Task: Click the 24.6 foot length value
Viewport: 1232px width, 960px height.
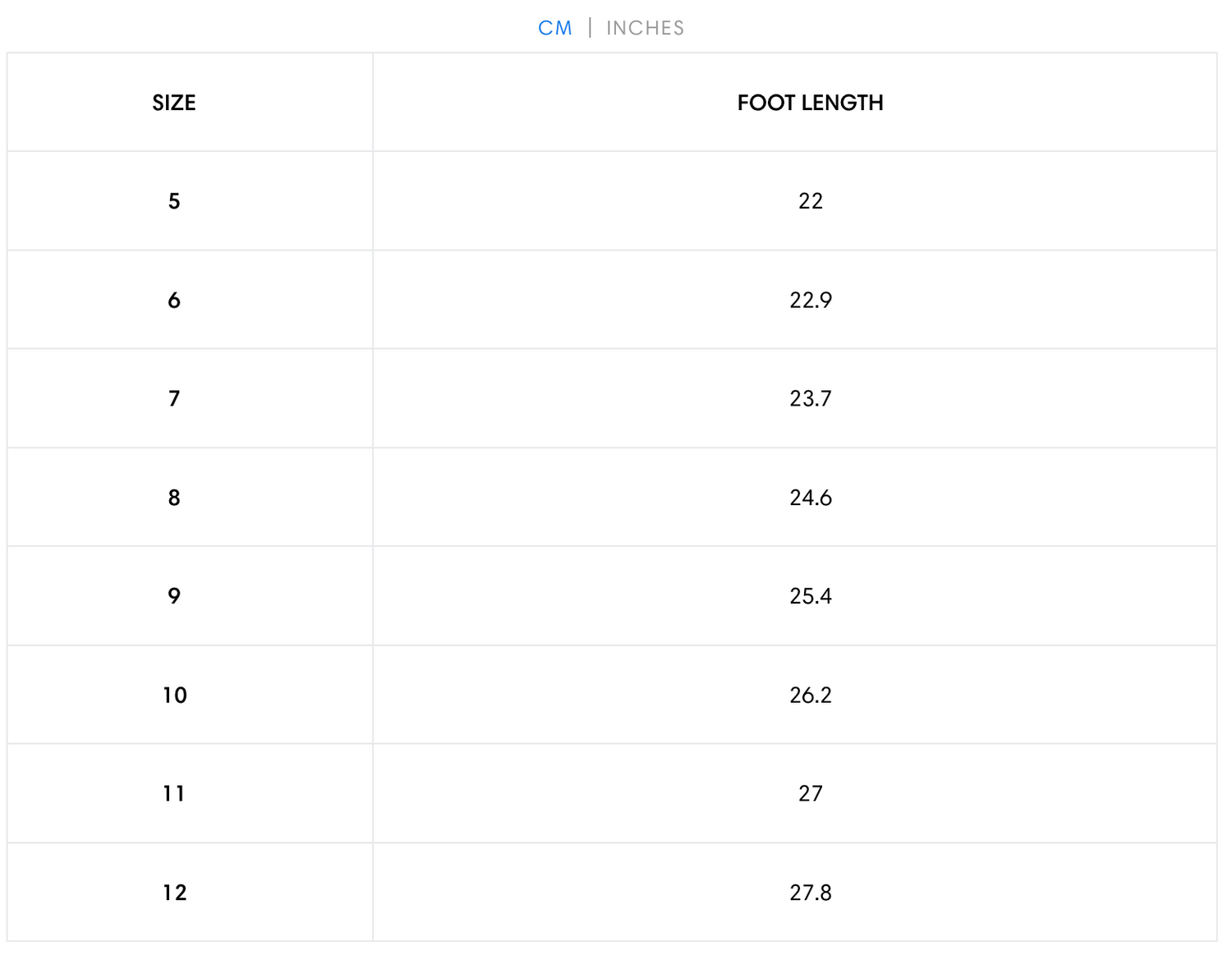Action: pos(811,498)
